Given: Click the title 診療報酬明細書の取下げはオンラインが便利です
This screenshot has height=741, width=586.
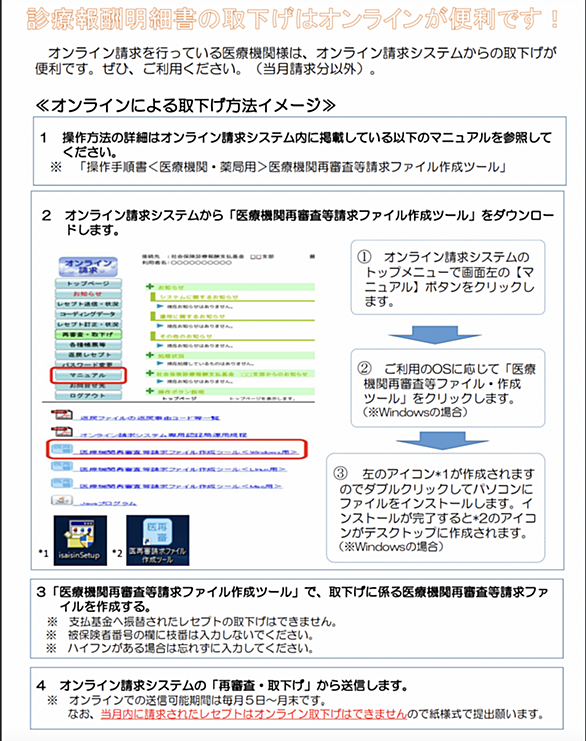Looking at the screenshot, I should pos(293,19).
